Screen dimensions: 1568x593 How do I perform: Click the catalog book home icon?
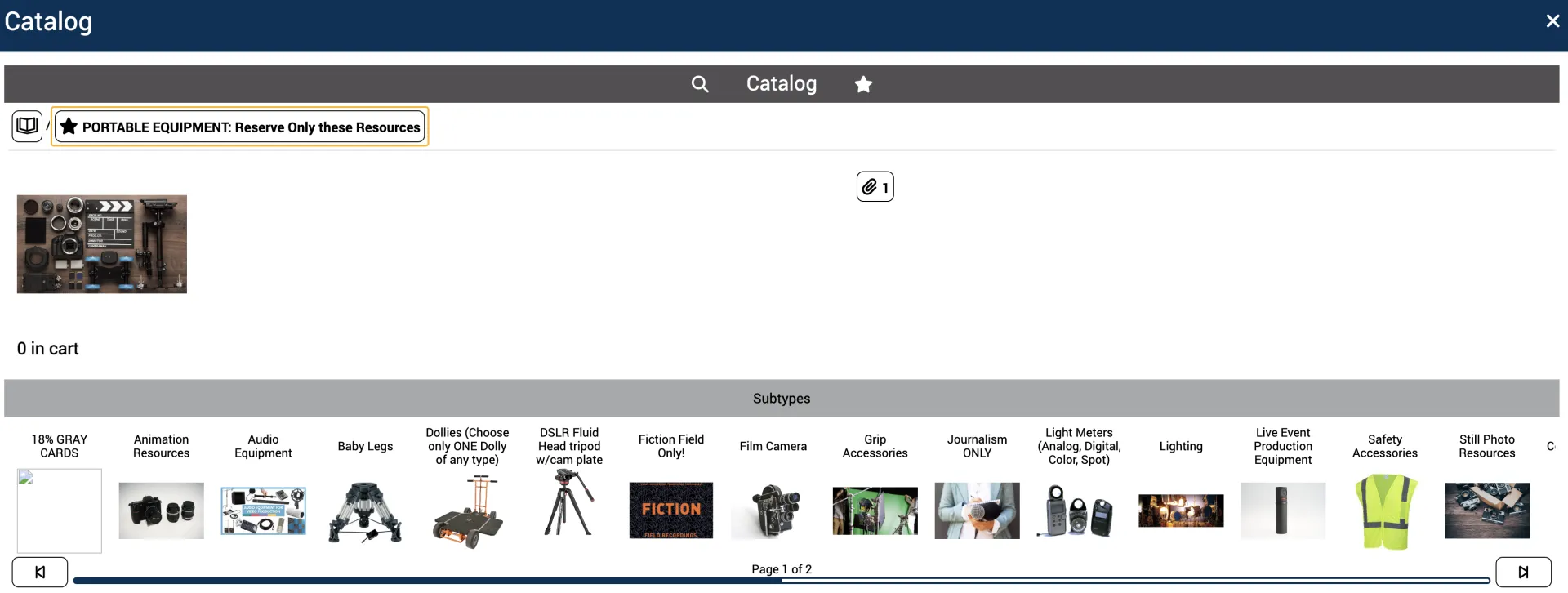pos(27,127)
